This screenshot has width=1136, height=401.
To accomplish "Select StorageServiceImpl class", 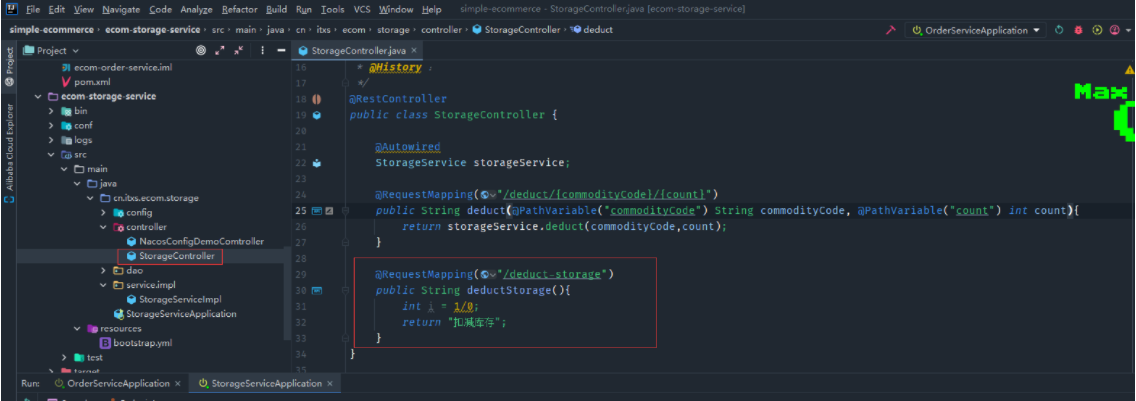I will [174, 299].
